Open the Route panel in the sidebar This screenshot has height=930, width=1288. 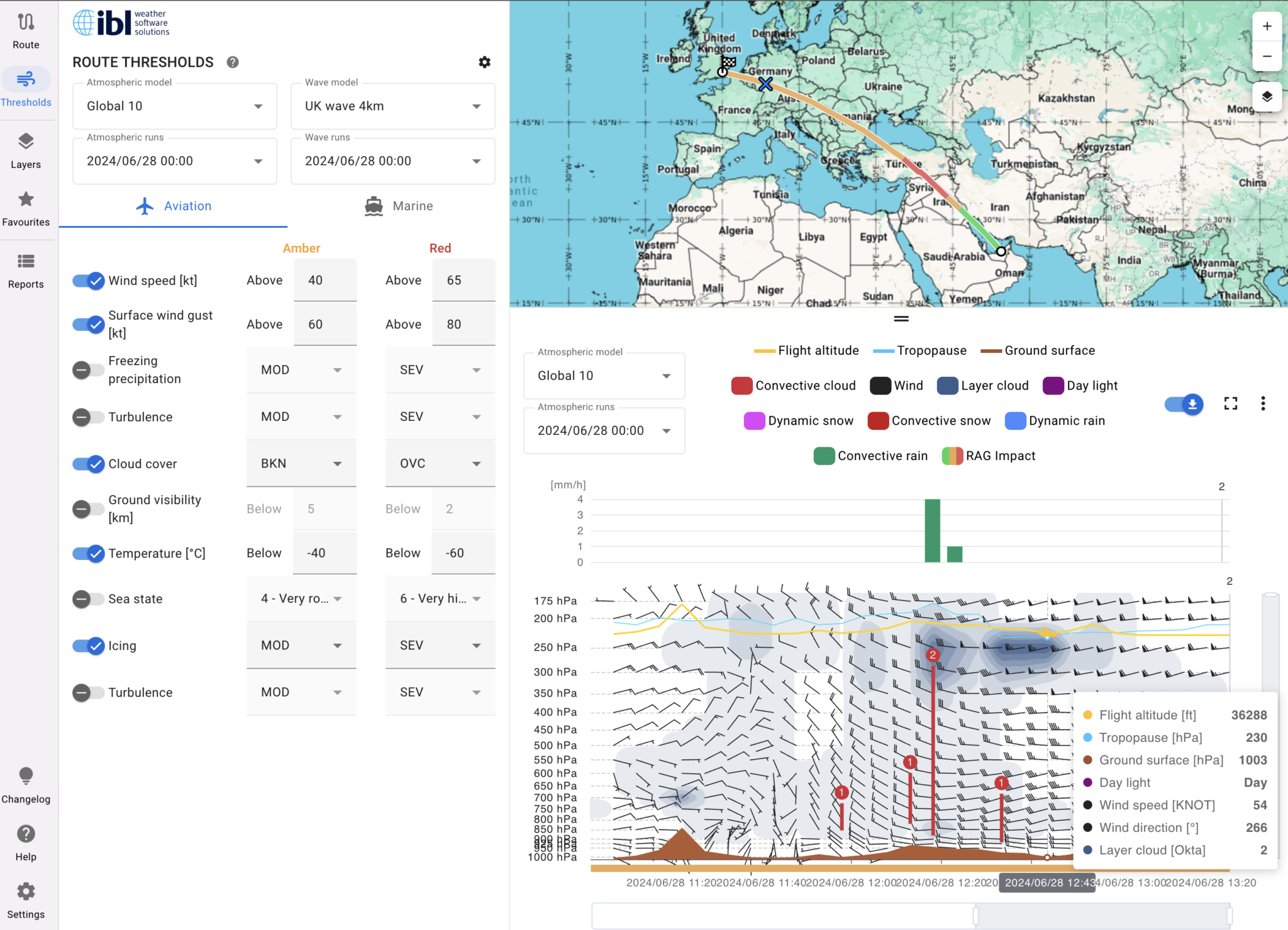26,28
